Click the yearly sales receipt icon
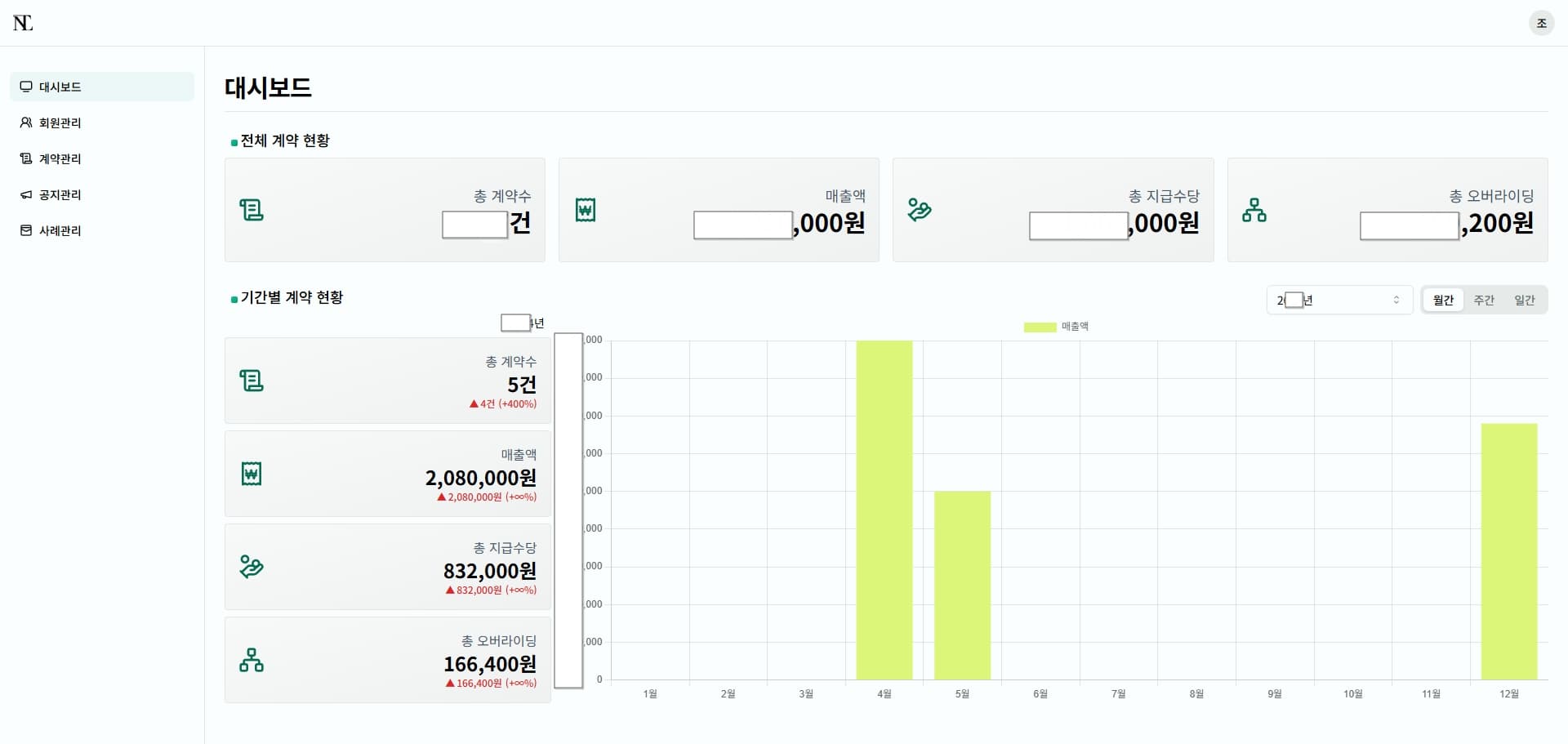The width and height of the screenshot is (1568, 744). pos(252,474)
